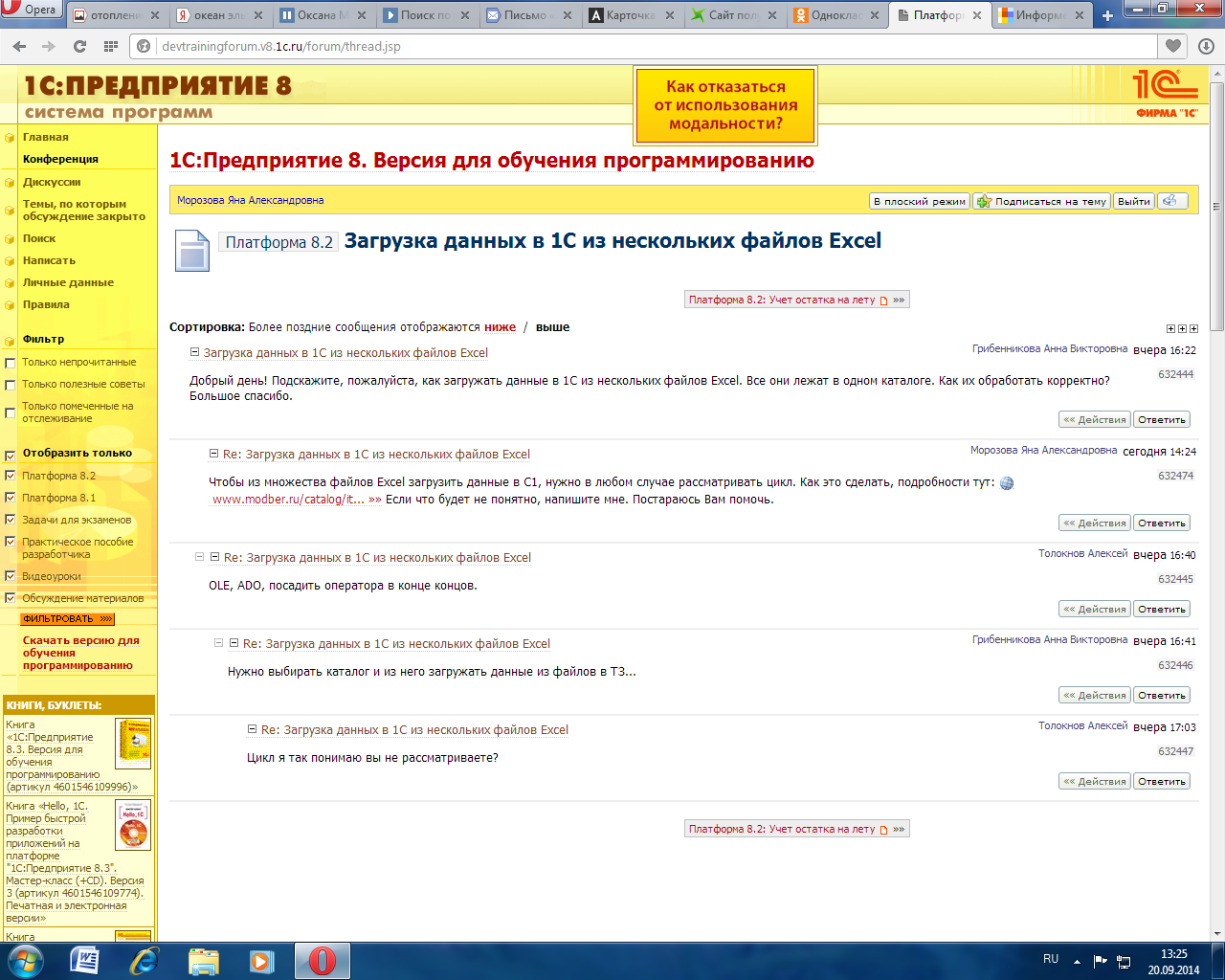This screenshot has width=1225, height=980.
Task: Bookmark page with the heart icon
Action: click(1173, 46)
